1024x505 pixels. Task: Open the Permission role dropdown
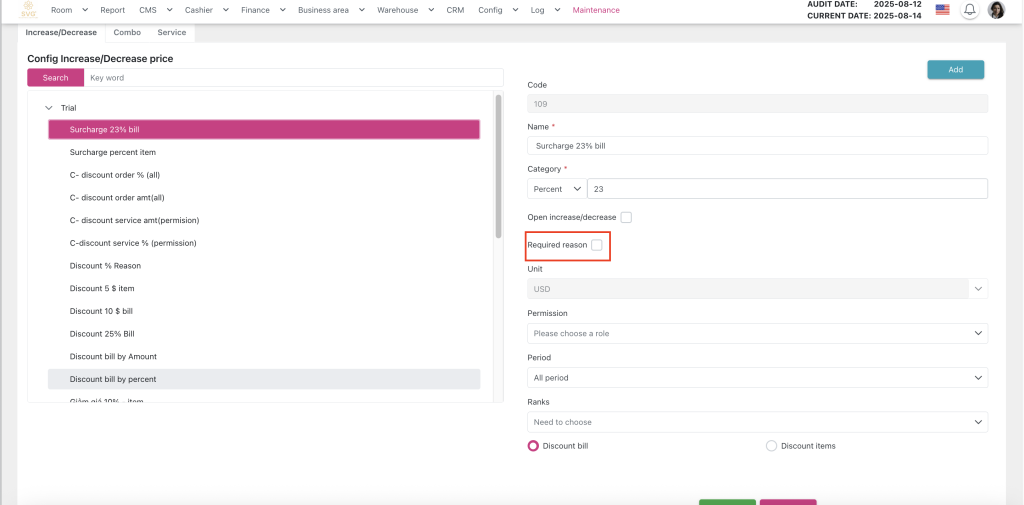757,333
